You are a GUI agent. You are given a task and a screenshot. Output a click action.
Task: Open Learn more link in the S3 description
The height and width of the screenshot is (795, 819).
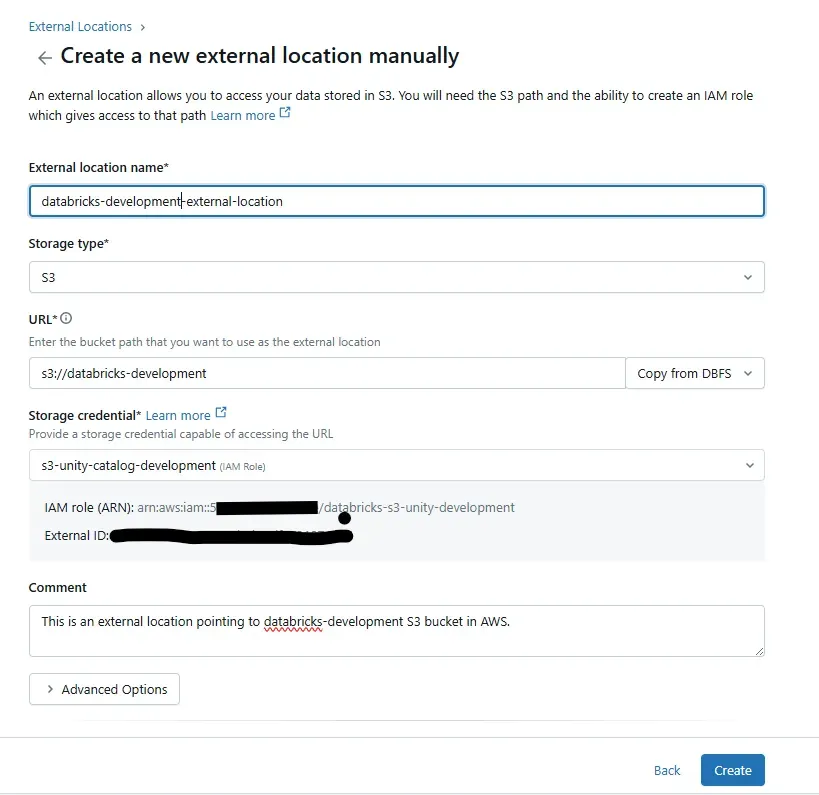click(x=242, y=116)
